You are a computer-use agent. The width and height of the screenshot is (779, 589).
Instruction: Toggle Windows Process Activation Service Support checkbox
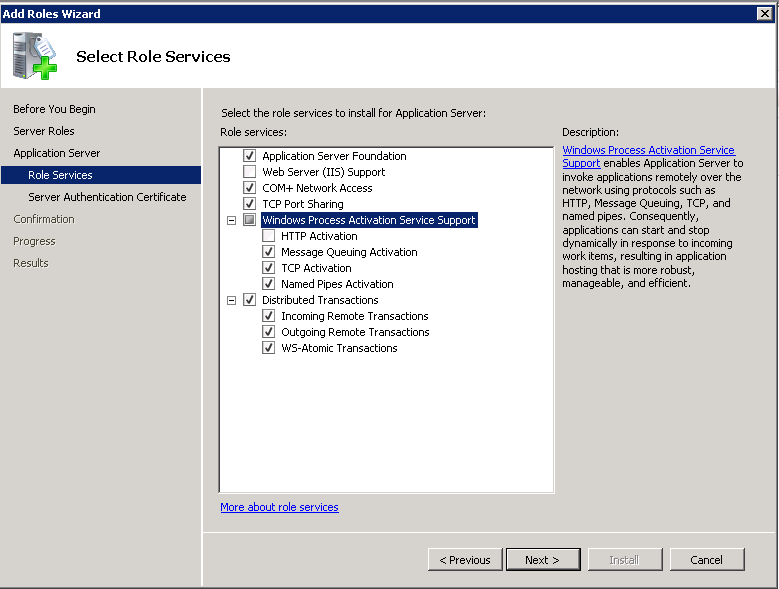pyautogui.click(x=249, y=220)
